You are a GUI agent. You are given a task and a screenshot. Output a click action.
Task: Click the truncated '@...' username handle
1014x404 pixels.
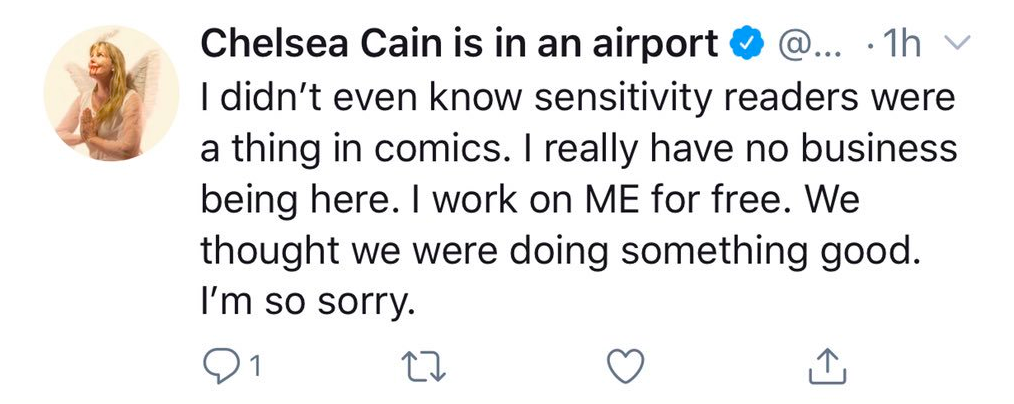[809, 45]
